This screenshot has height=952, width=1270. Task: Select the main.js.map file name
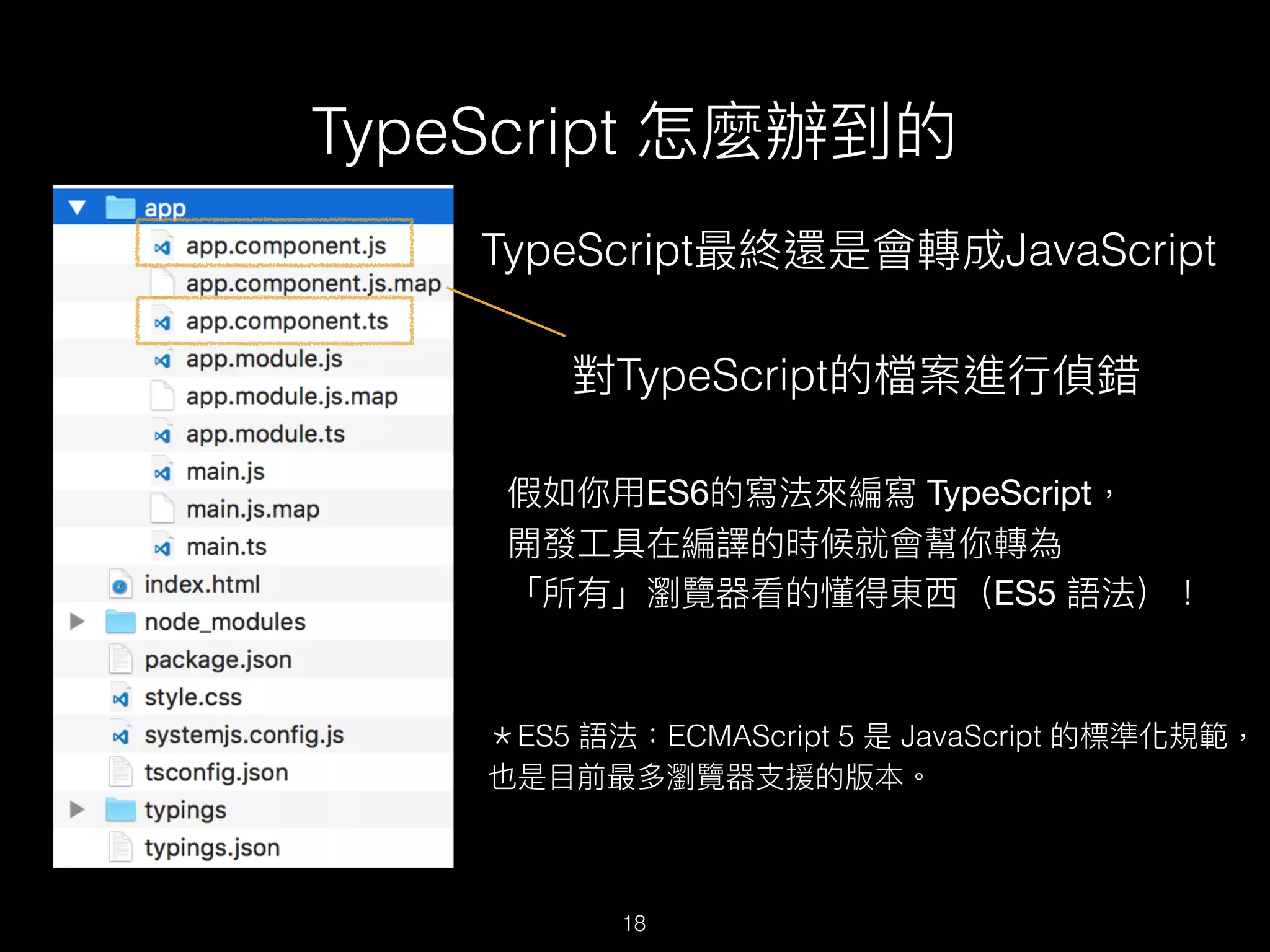coord(253,510)
